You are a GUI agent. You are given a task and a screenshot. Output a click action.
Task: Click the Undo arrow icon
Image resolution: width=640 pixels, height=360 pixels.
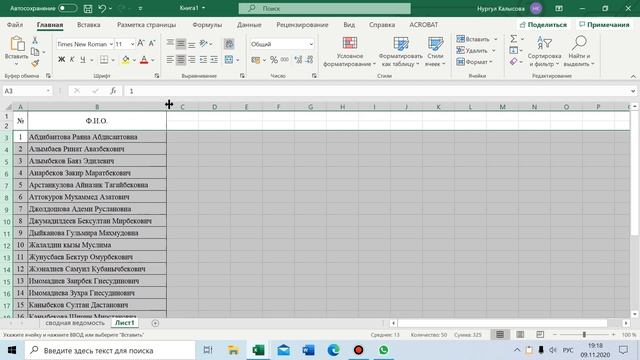pos(102,8)
